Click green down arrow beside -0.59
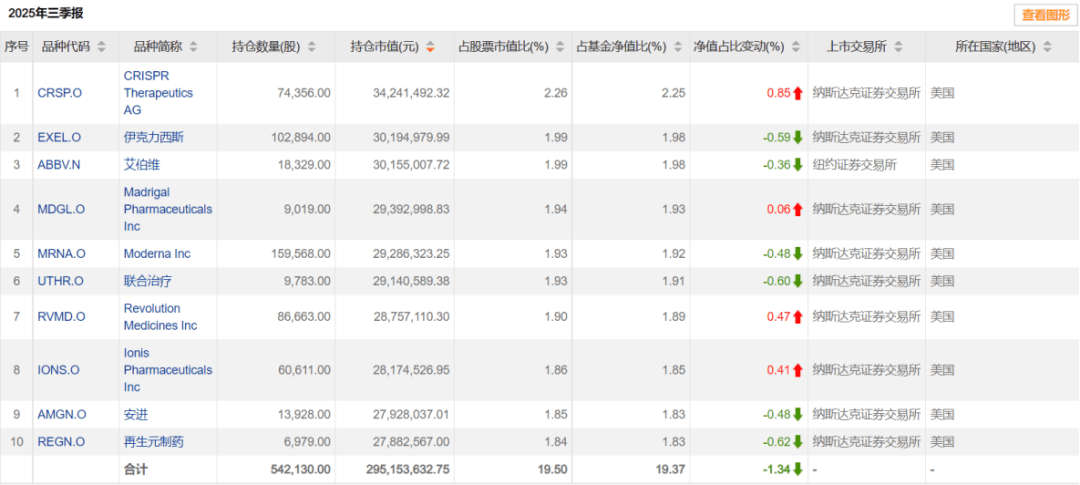Image resolution: width=1080 pixels, height=485 pixels. pos(798,138)
